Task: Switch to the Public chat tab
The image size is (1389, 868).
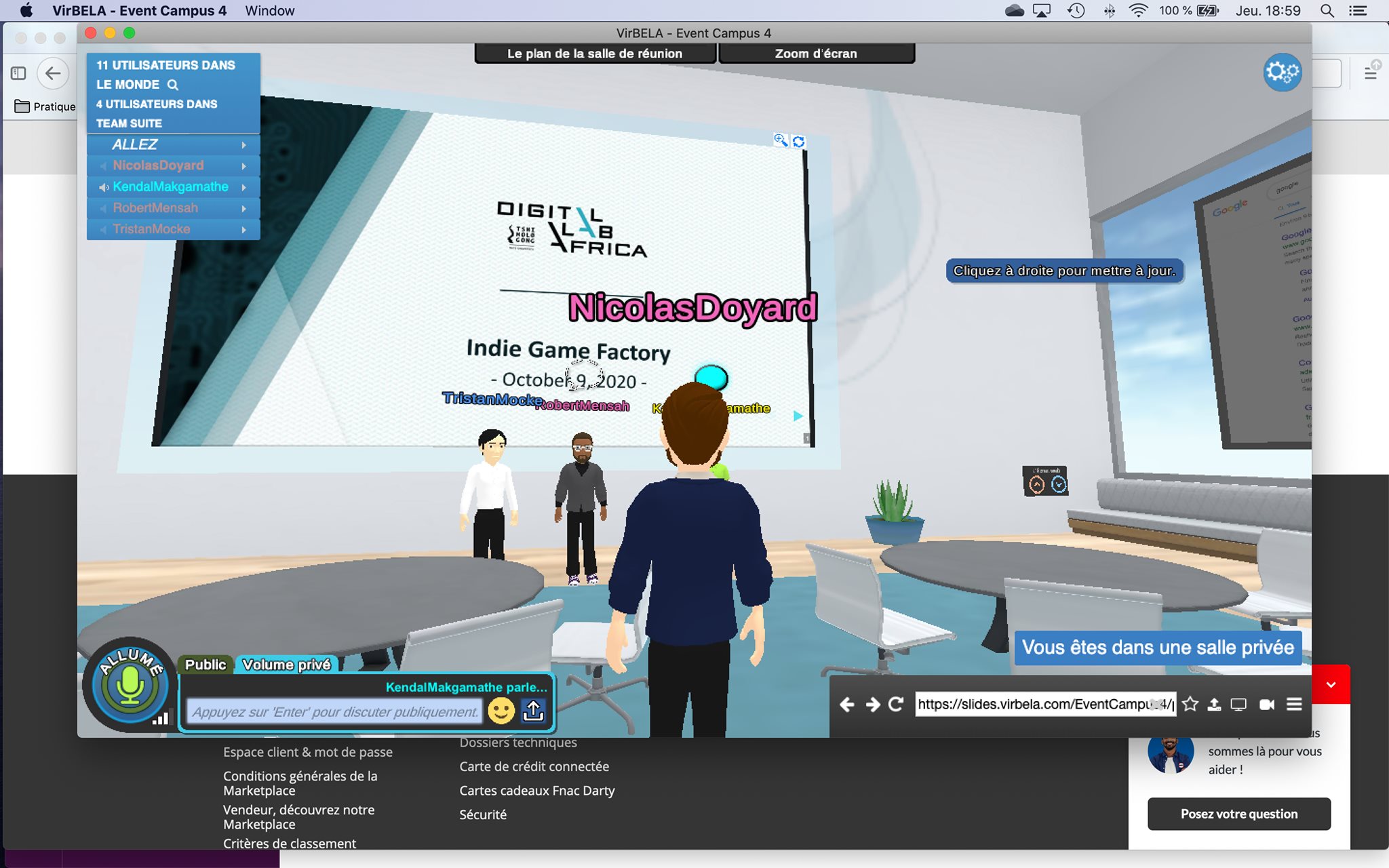Action: tap(206, 665)
